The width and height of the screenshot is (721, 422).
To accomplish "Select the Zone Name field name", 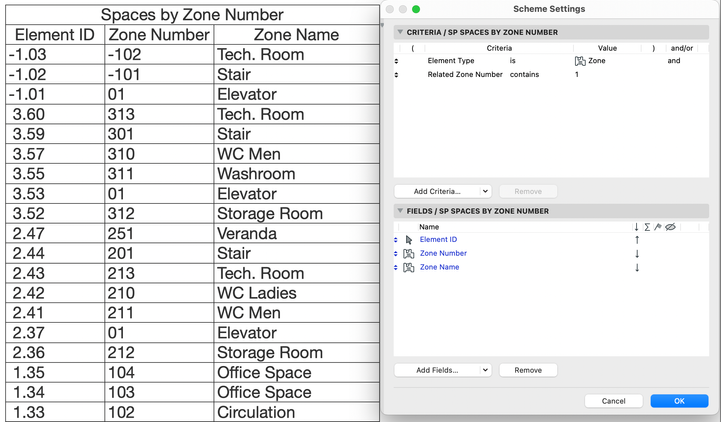I will [x=439, y=267].
